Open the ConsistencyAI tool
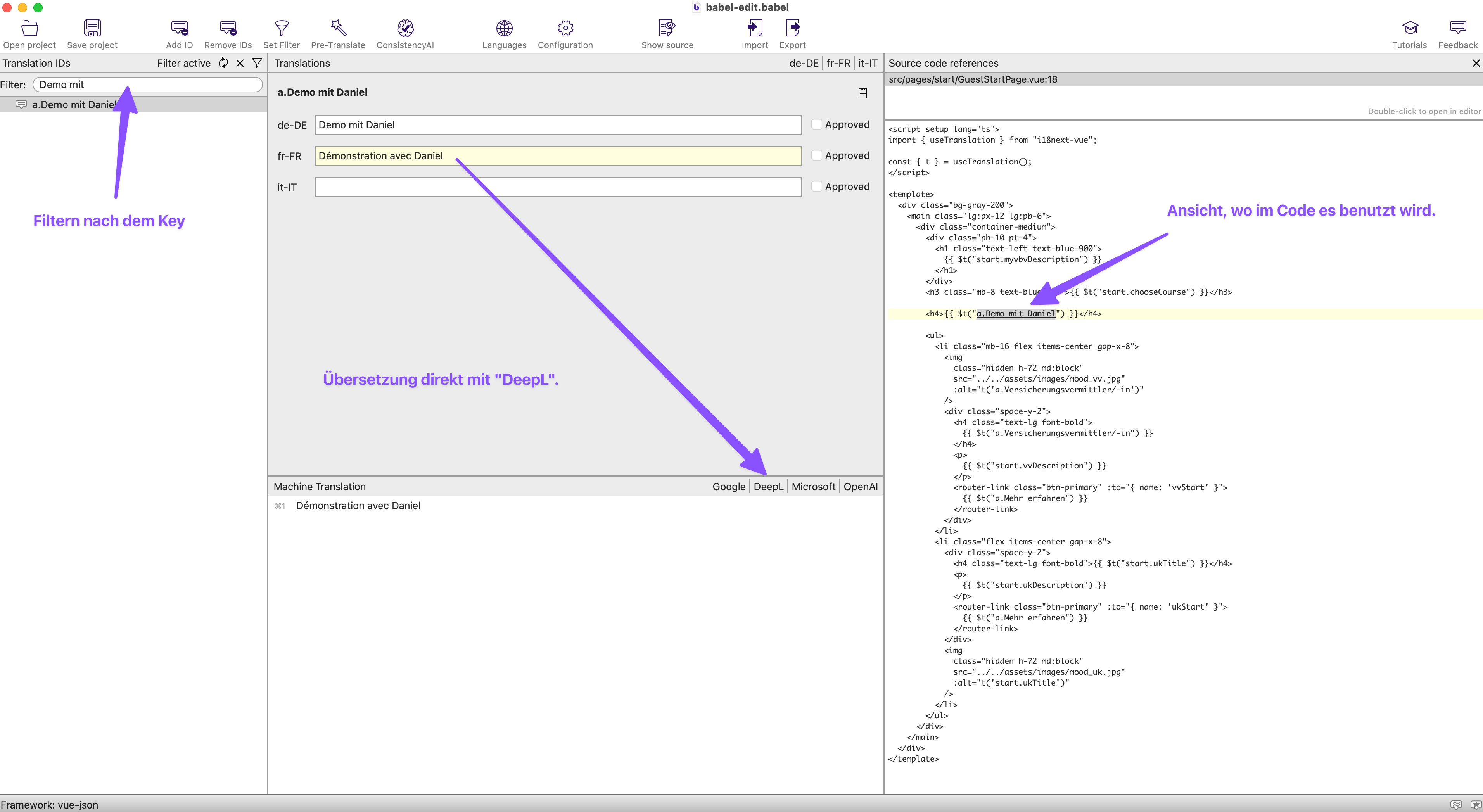Screen dimensions: 1483x812 pyautogui.click(x=405, y=28)
